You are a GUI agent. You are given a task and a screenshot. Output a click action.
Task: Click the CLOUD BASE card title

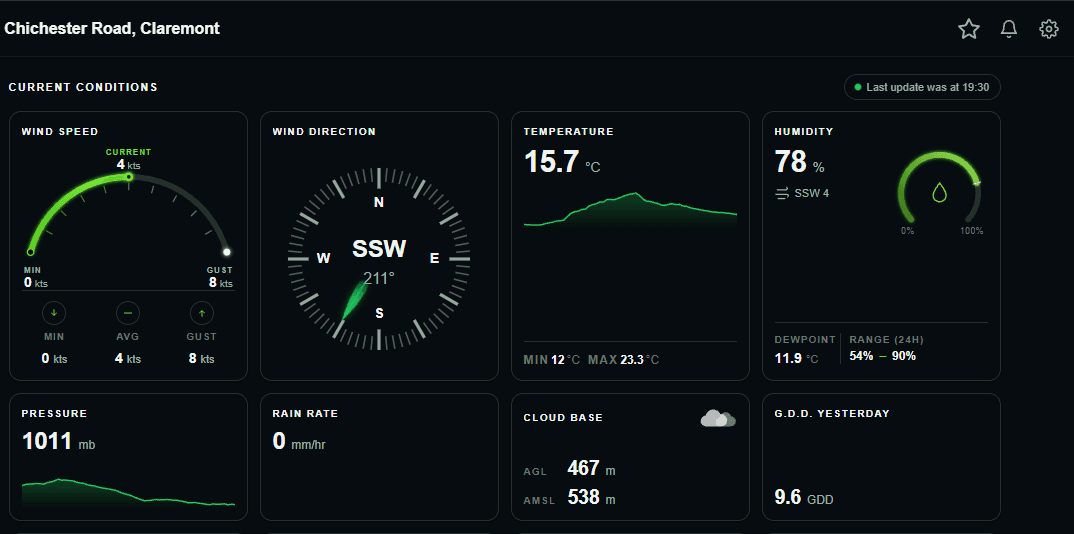pyautogui.click(x=563, y=418)
